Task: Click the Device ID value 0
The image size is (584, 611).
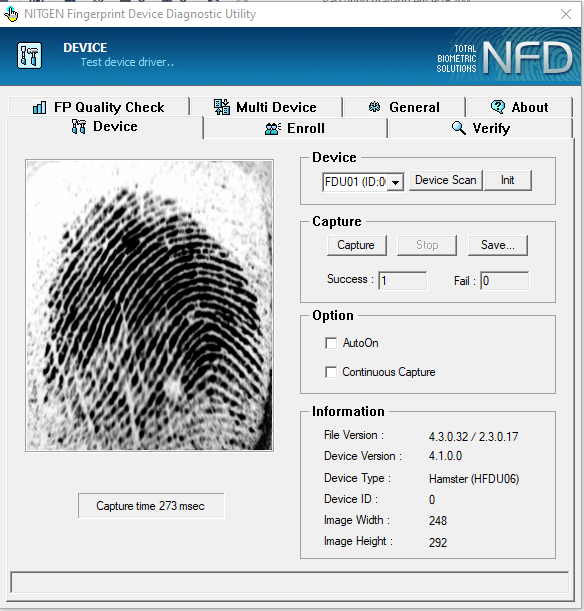Action: pyautogui.click(x=432, y=500)
